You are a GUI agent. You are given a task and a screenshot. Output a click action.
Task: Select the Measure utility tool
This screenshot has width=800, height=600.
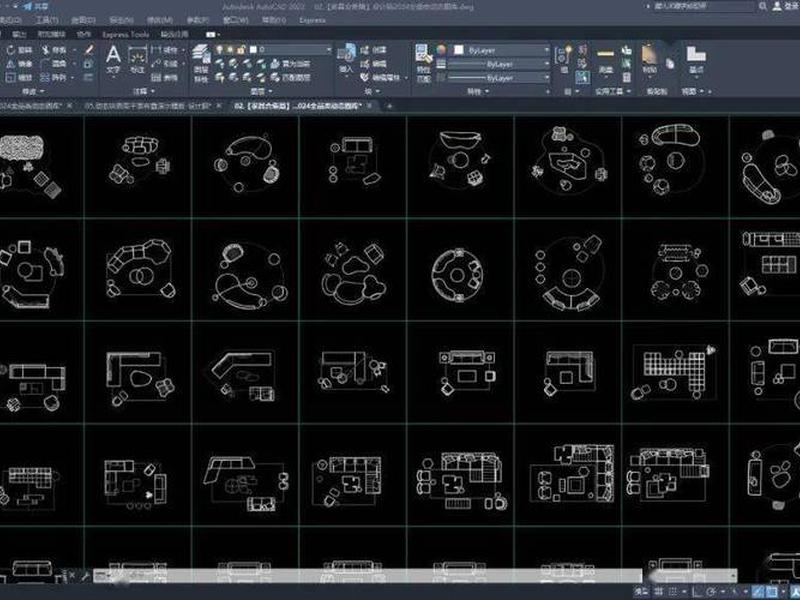[605, 60]
